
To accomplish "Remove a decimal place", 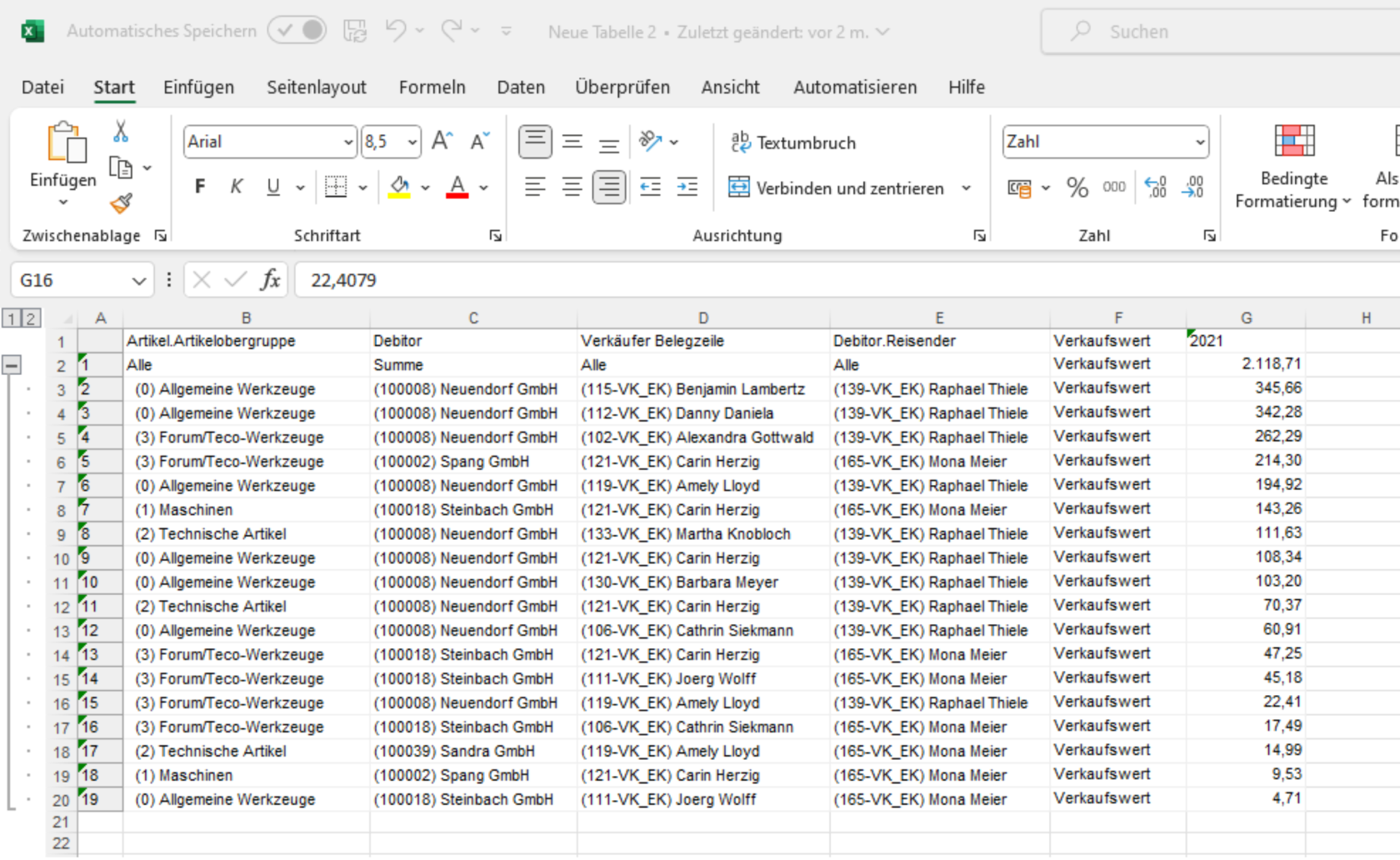I will [x=1193, y=187].
